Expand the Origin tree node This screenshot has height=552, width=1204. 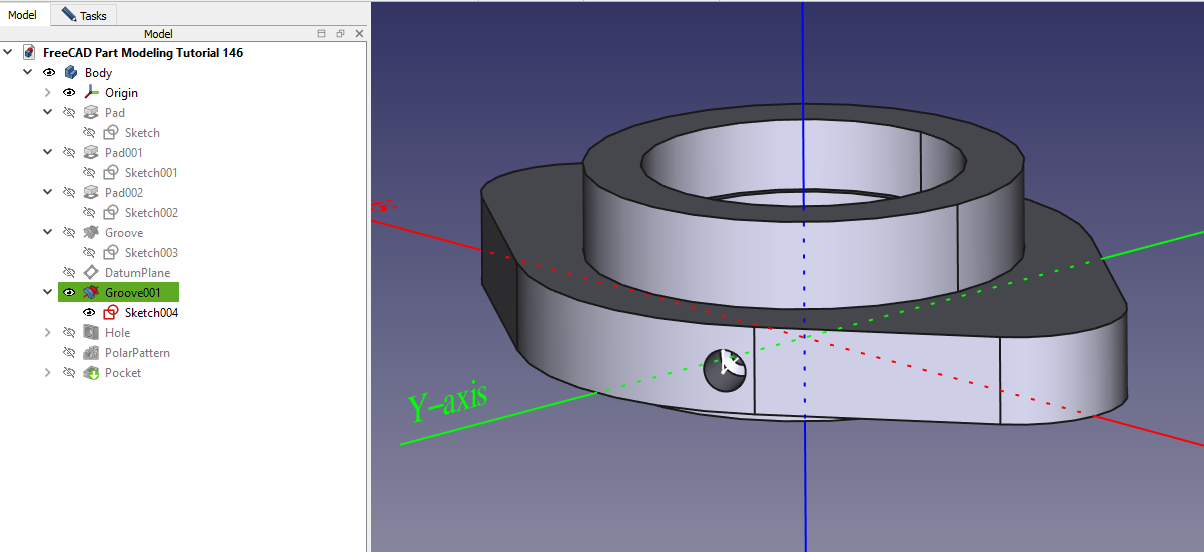pos(47,93)
